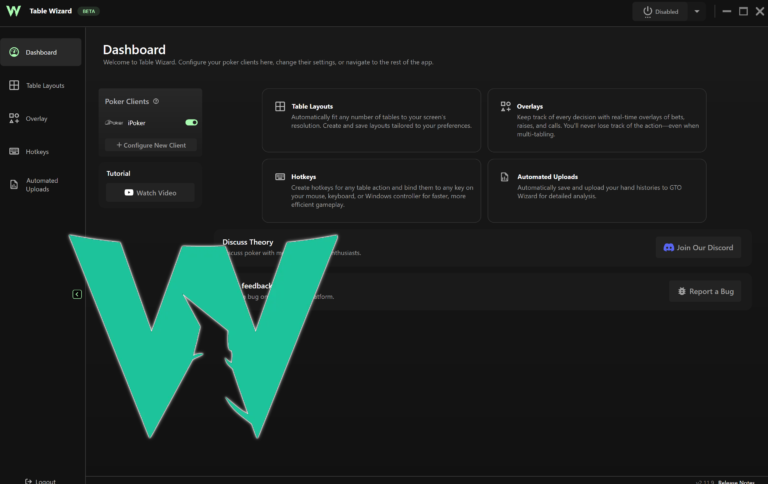Click the Hotkeys keyboard icon in sidebar
The height and width of the screenshot is (484, 768).
click(14, 151)
